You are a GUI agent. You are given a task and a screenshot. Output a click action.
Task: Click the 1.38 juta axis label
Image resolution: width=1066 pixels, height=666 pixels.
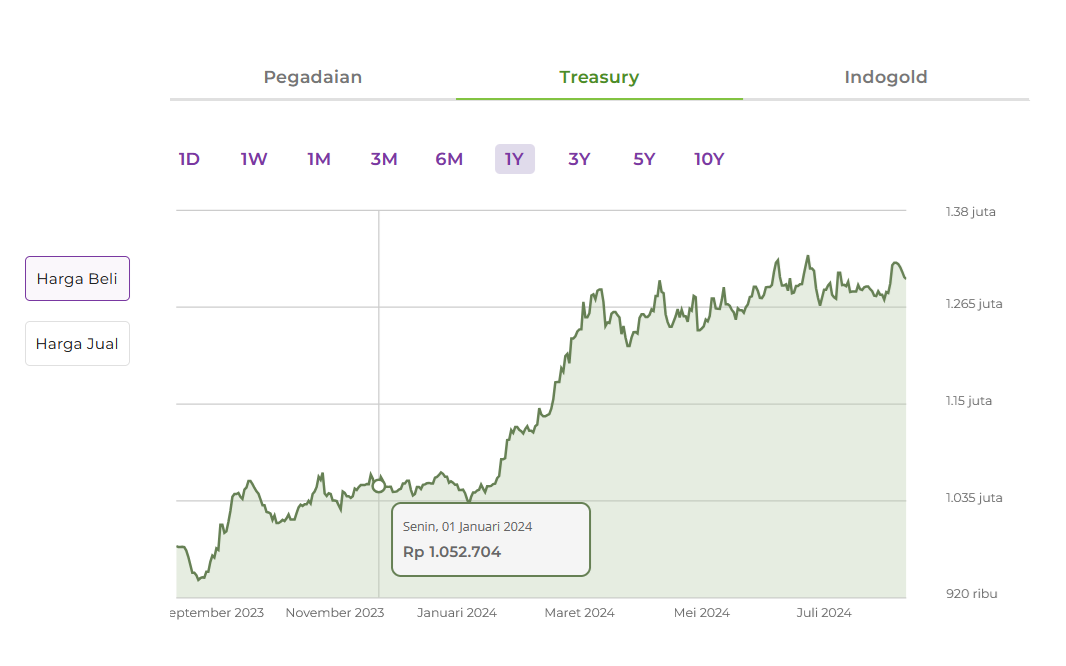970,211
